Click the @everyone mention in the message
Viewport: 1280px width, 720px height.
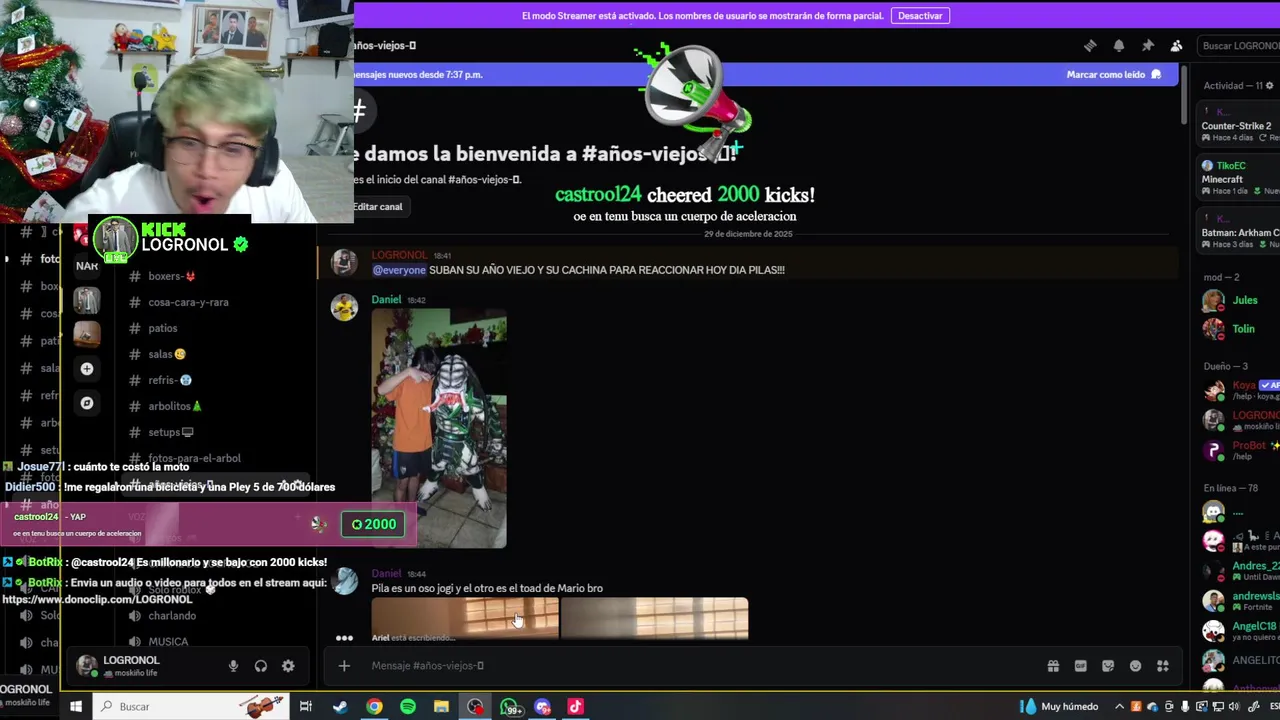(399, 270)
